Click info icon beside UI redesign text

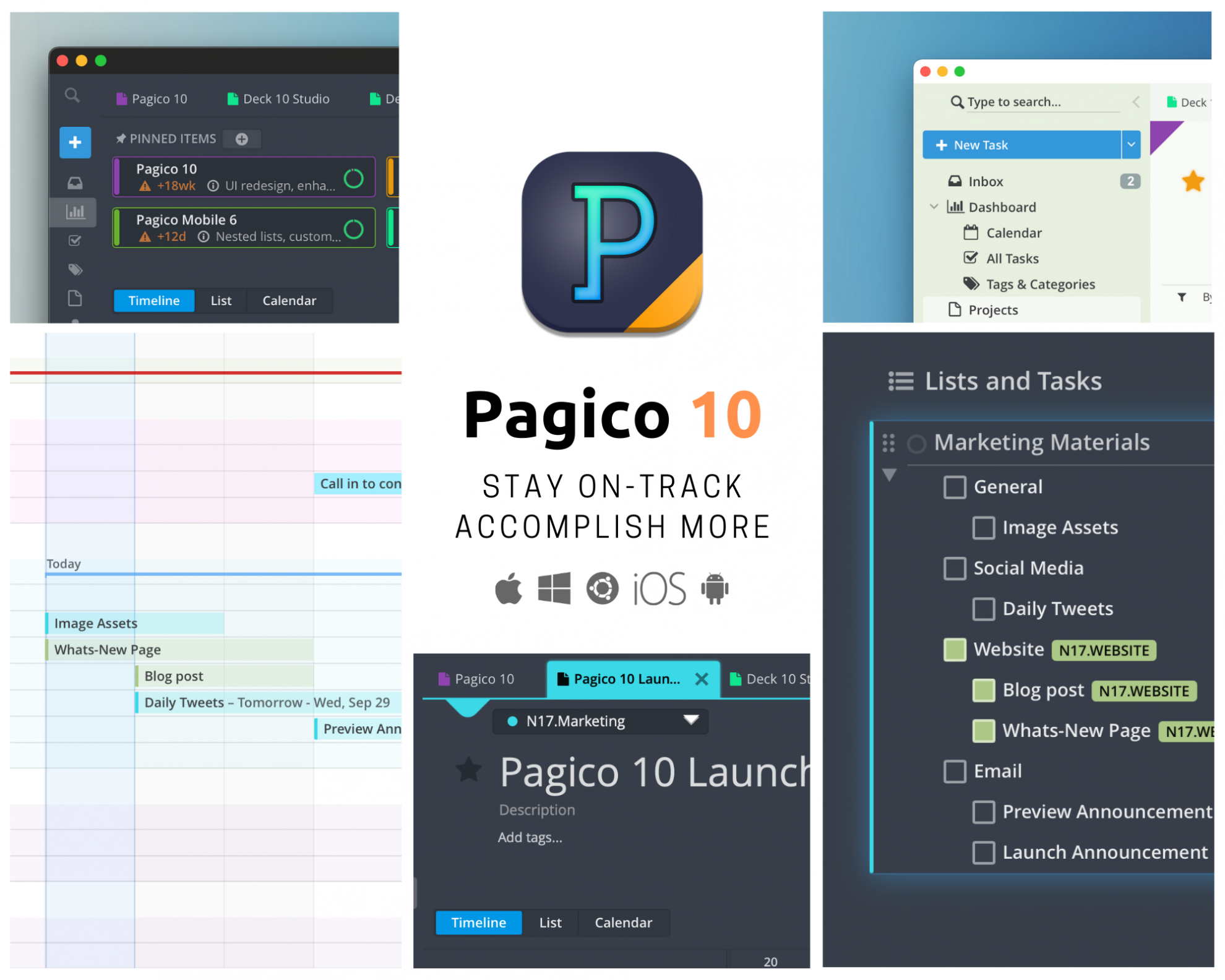[x=213, y=186]
